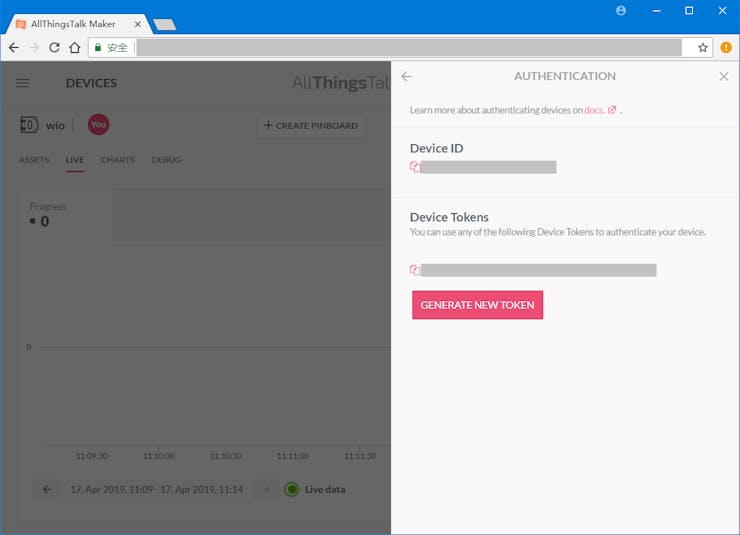Switch to the CHARTS tab
This screenshot has height=535, width=740.
click(118, 160)
